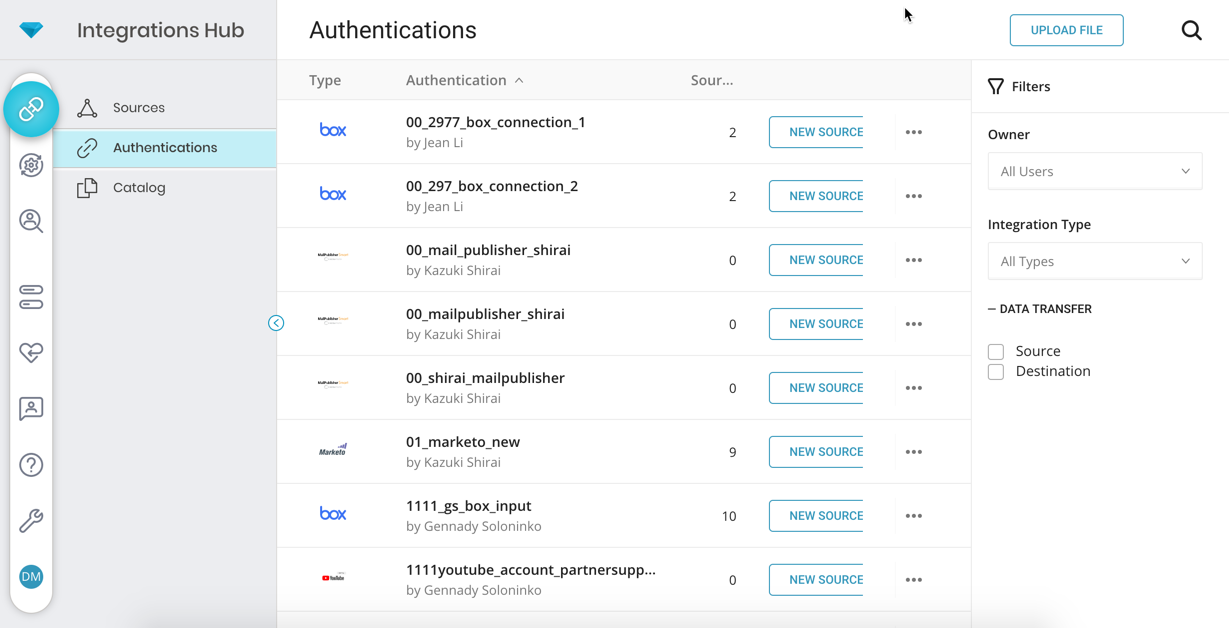Open more options for 1111_gs_box_input
1229x628 pixels.
(x=914, y=516)
